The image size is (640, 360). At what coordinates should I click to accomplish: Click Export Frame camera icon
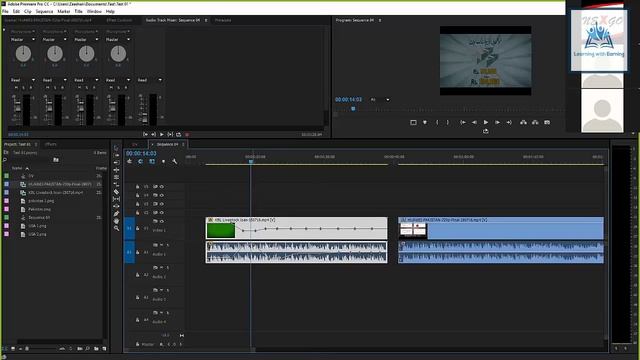coord(547,122)
